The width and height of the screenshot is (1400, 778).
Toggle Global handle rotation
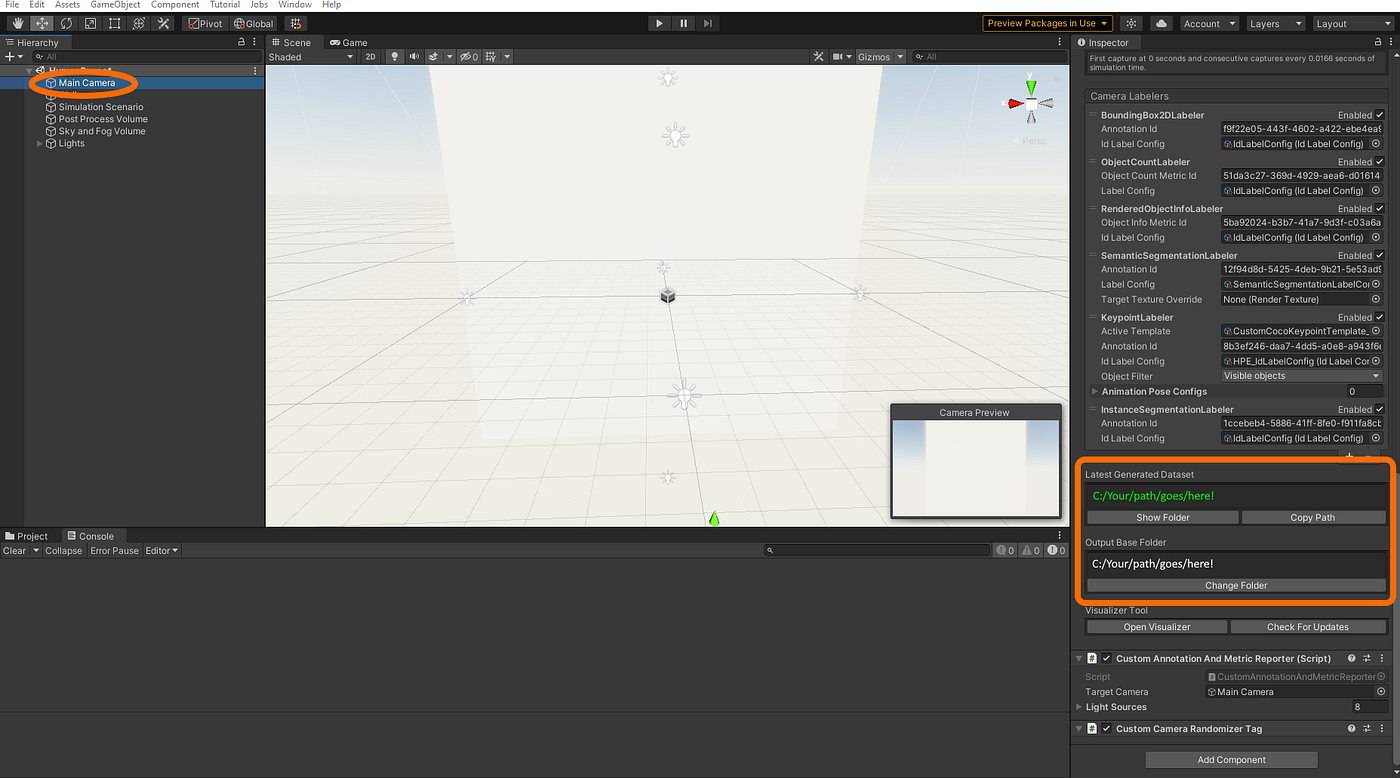coord(253,23)
